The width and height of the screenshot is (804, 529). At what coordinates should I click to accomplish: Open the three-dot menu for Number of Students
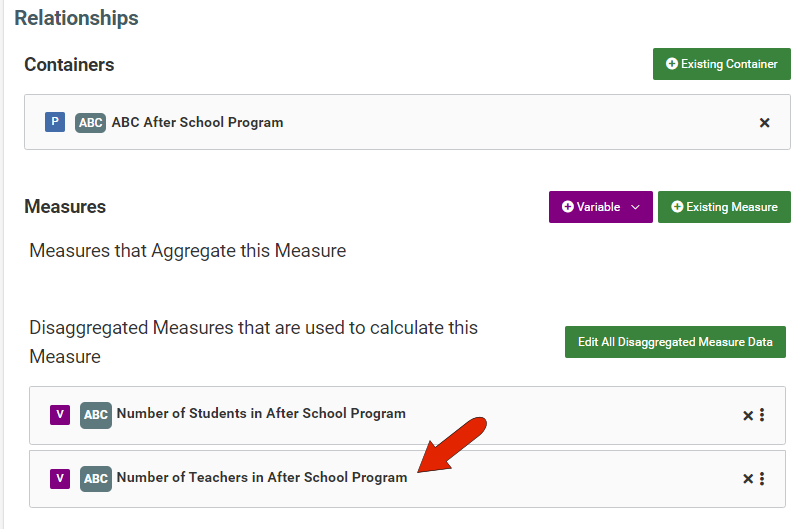762,415
